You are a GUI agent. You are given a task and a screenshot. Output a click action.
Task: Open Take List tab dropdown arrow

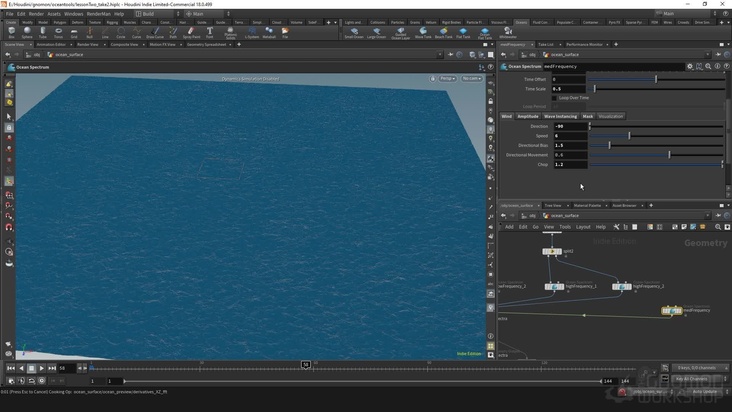pyautogui.click(x=559, y=45)
